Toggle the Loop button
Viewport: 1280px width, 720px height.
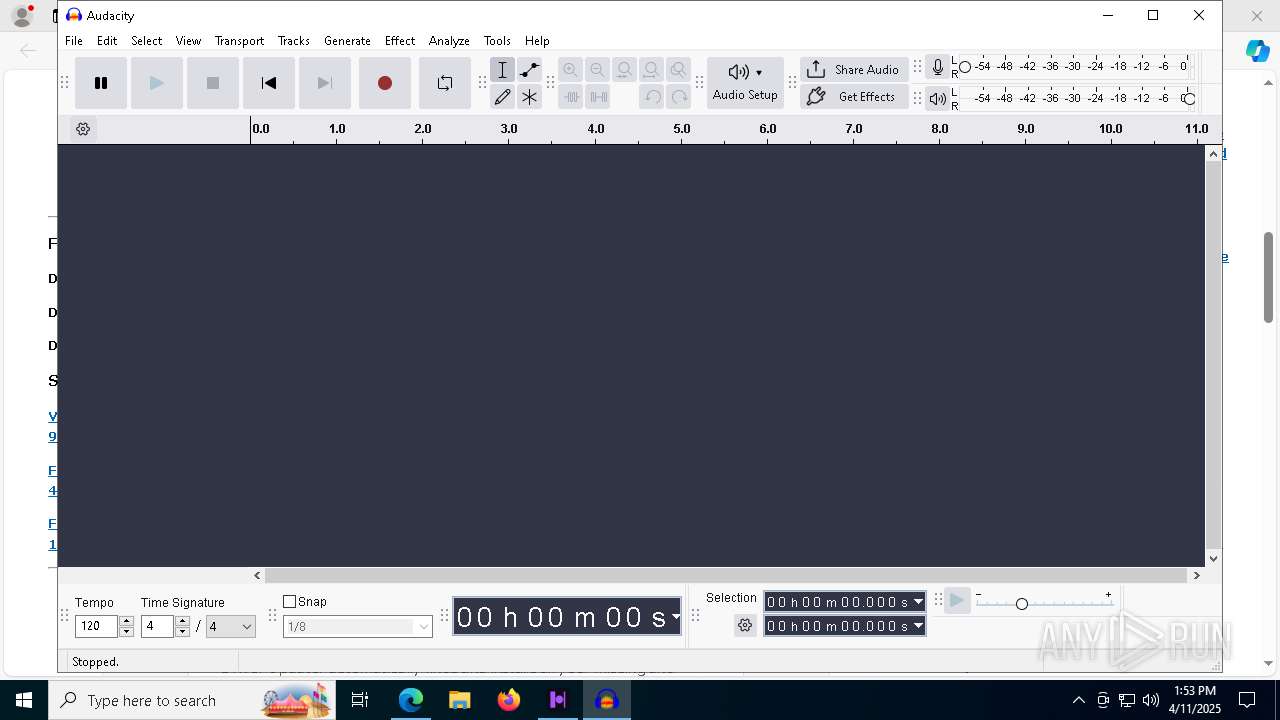(445, 83)
